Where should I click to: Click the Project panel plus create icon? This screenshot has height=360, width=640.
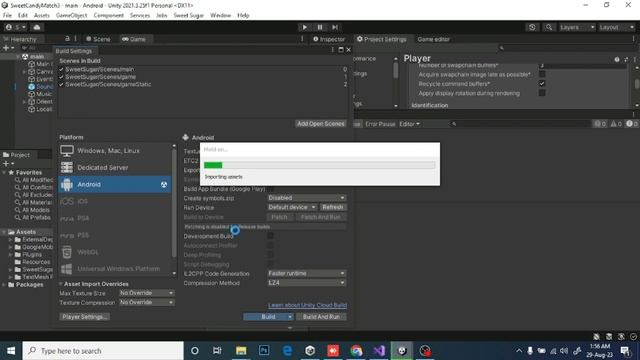[x=8, y=164]
